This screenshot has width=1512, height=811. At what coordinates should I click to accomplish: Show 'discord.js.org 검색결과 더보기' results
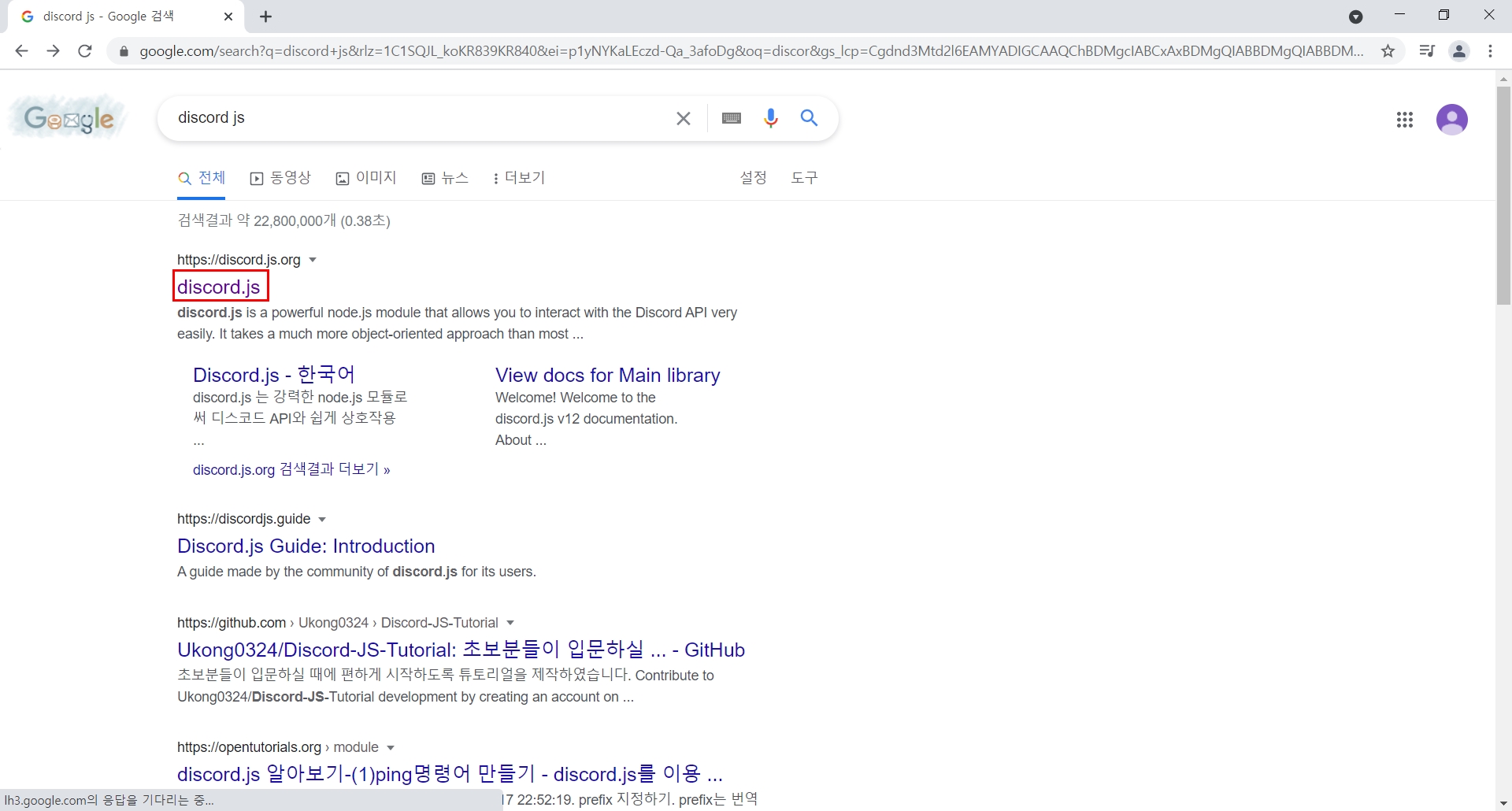291,470
